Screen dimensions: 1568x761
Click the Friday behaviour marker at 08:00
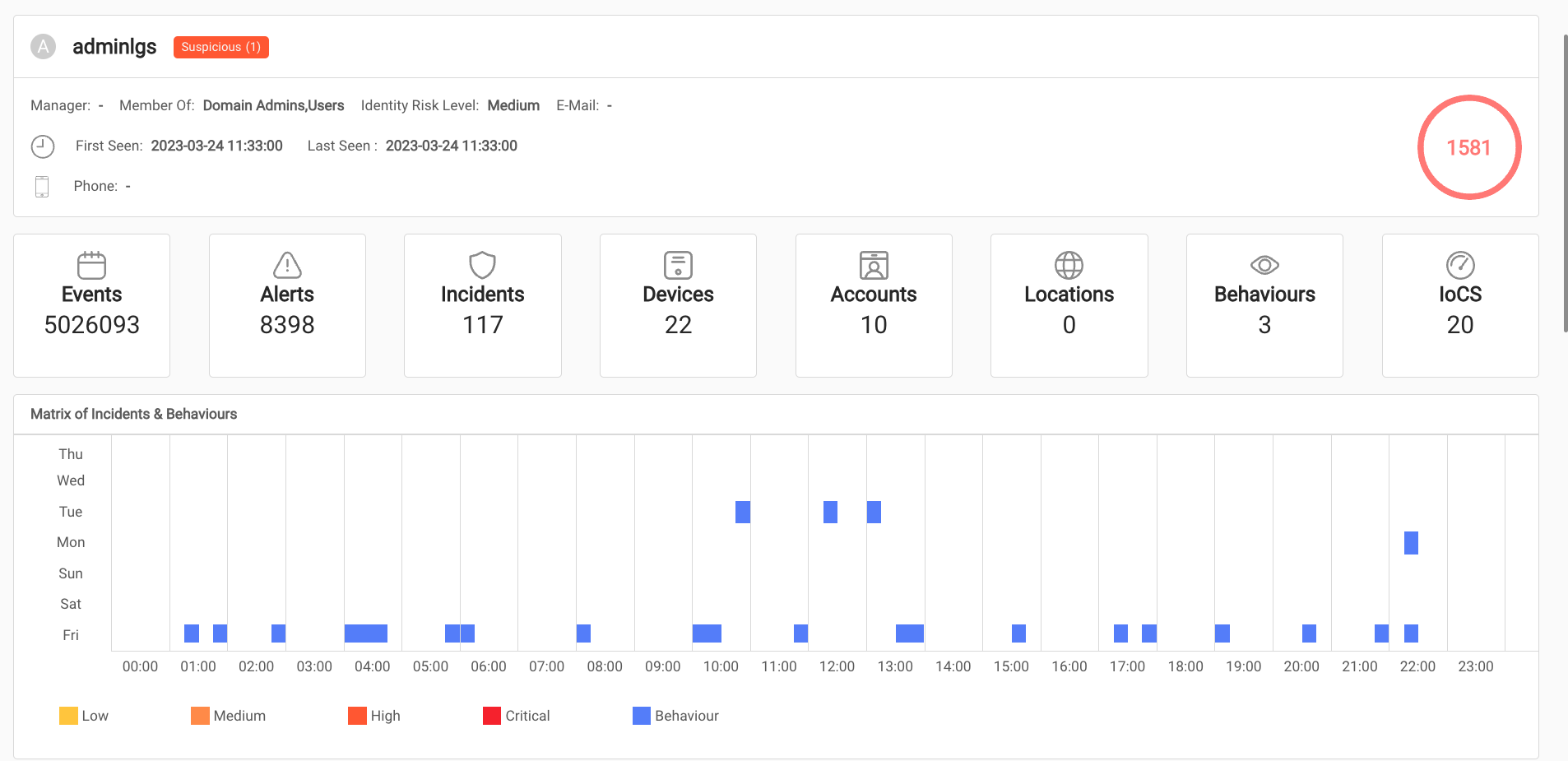583,633
